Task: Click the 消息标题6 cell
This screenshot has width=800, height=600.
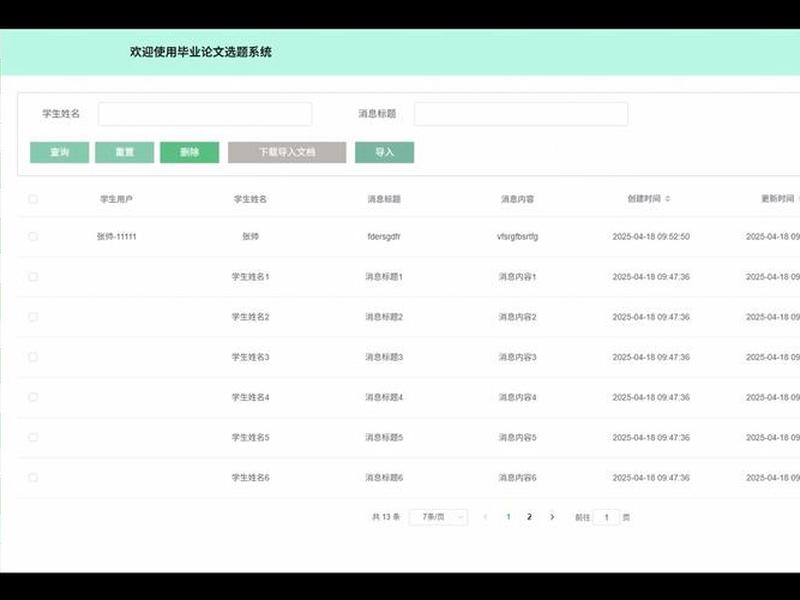Action: coord(384,478)
